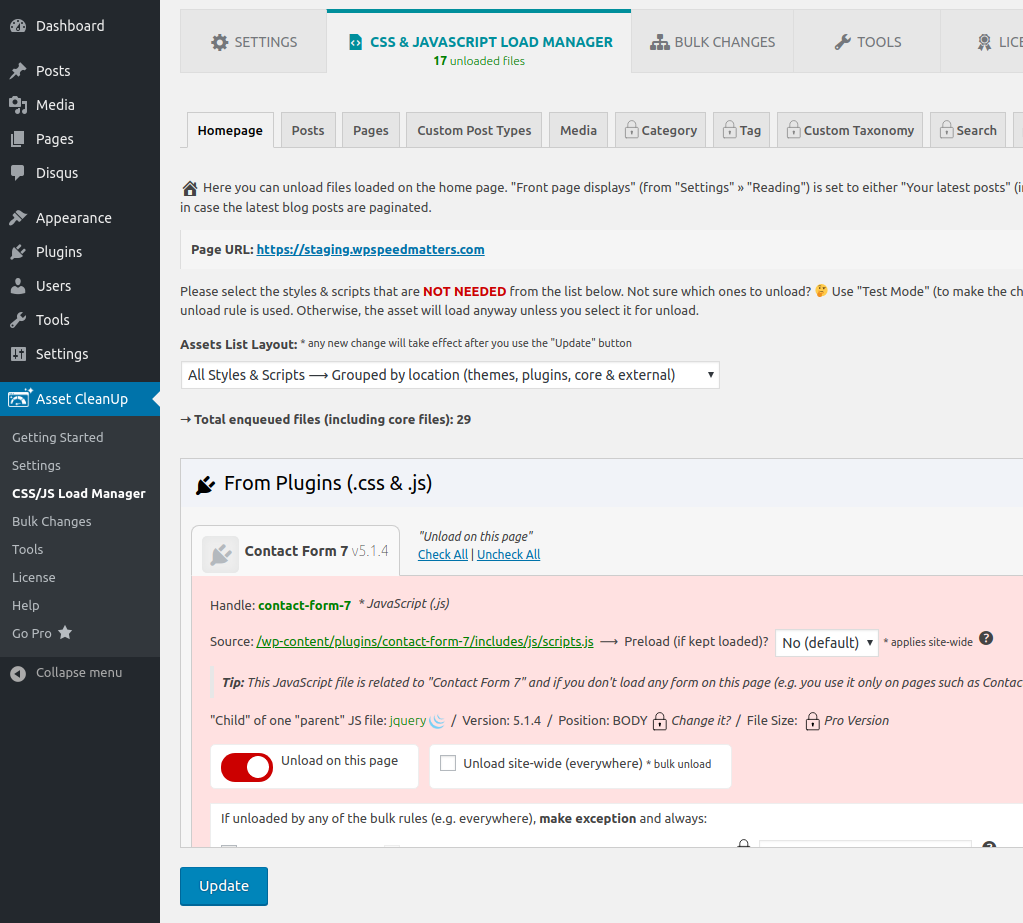Click Check All for Contact Form 7
This screenshot has height=923, width=1023.
pos(442,554)
